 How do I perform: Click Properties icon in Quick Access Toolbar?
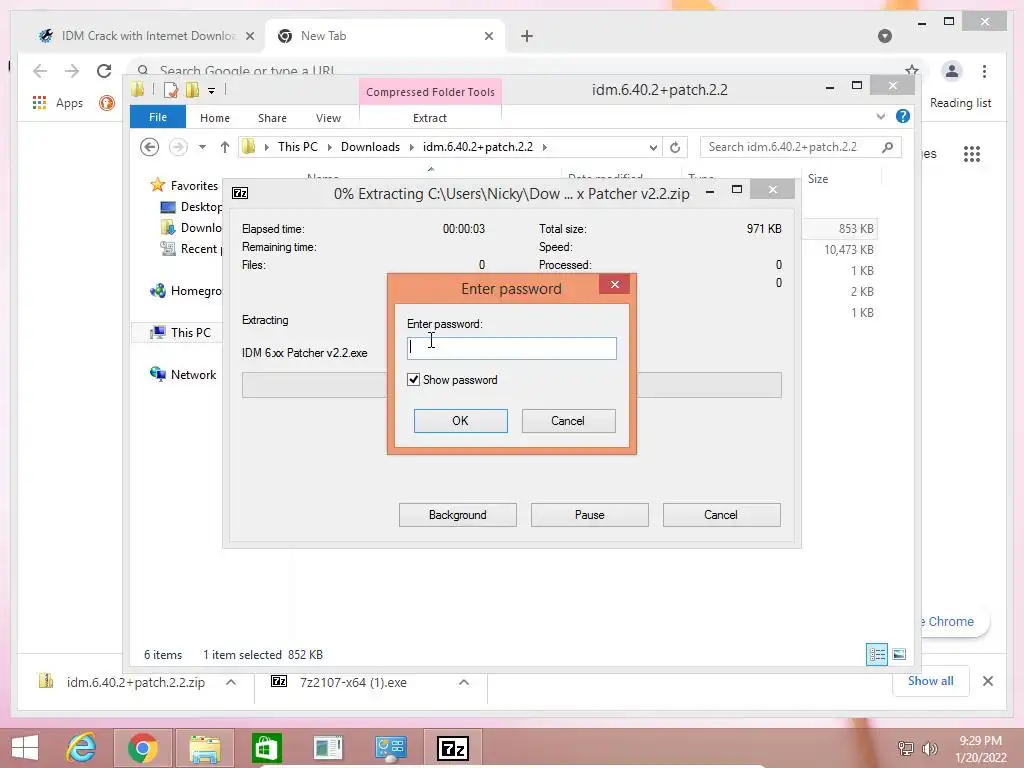(x=171, y=89)
